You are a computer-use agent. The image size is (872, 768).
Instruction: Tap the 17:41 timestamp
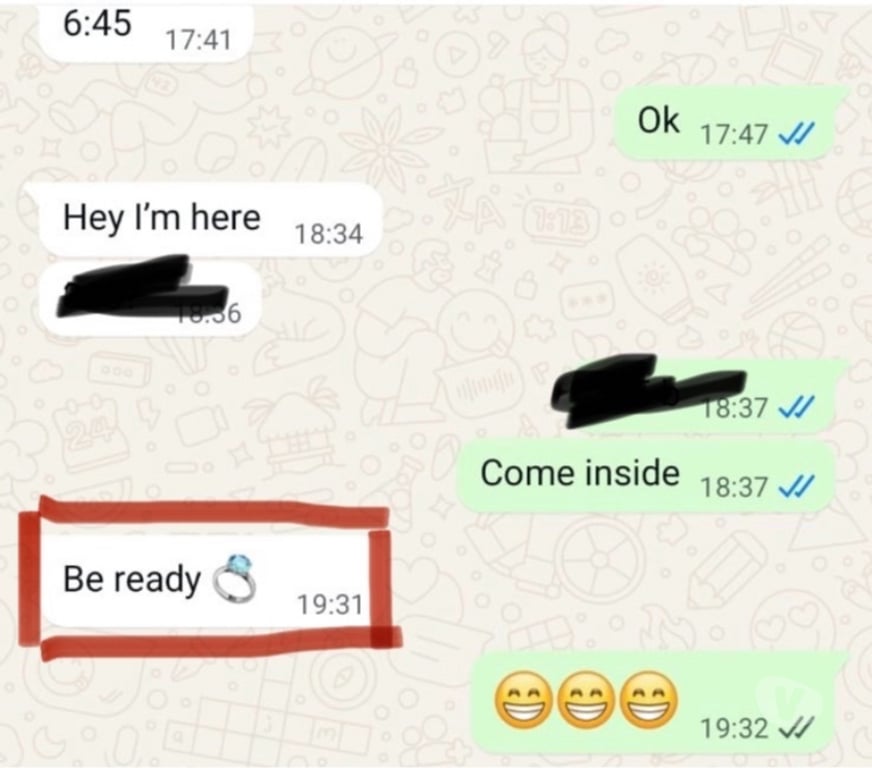(x=198, y=39)
